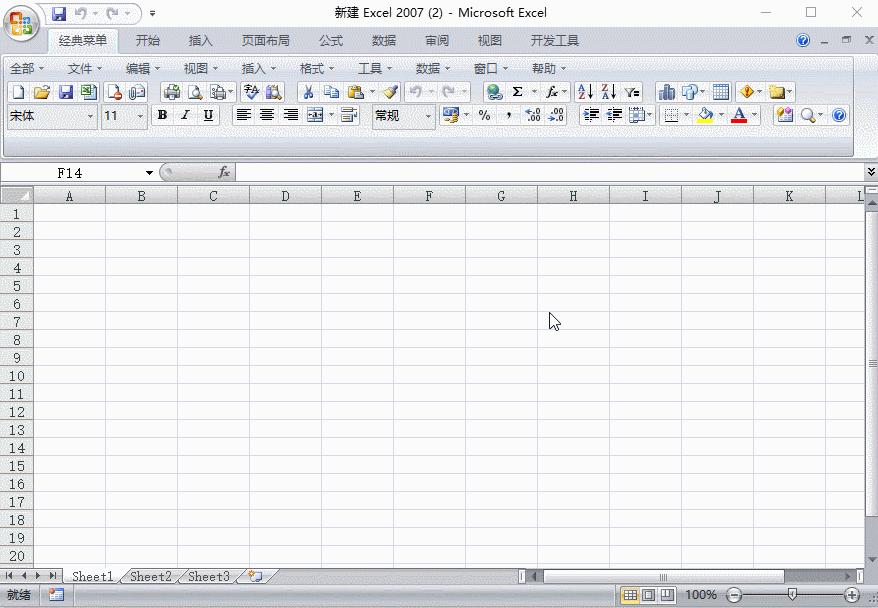This screenshot has width=878, height=608.
Task: Expand the formula bar chevron
Action: (871, 172)
